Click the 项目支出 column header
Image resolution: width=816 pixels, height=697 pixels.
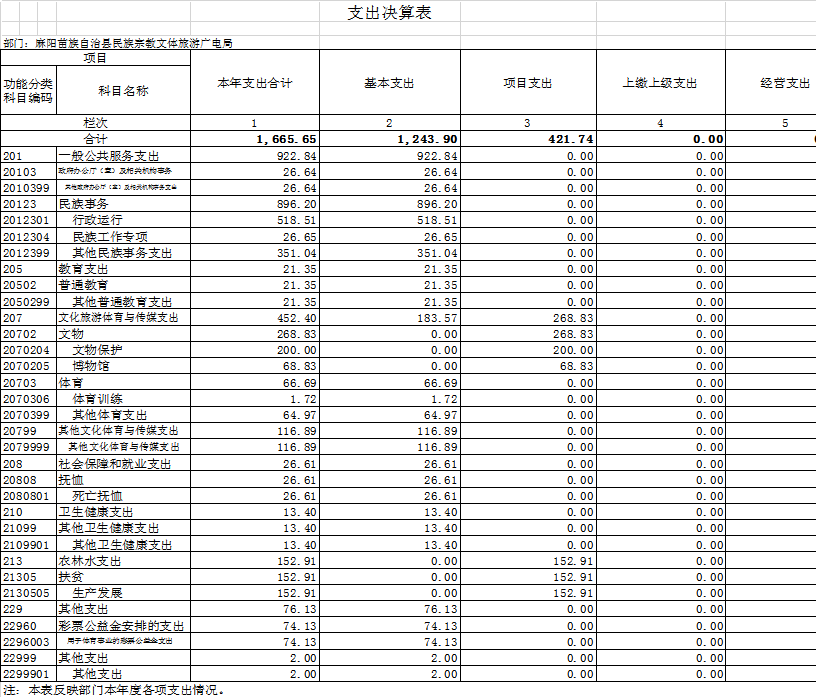click(x=523, y=82)
